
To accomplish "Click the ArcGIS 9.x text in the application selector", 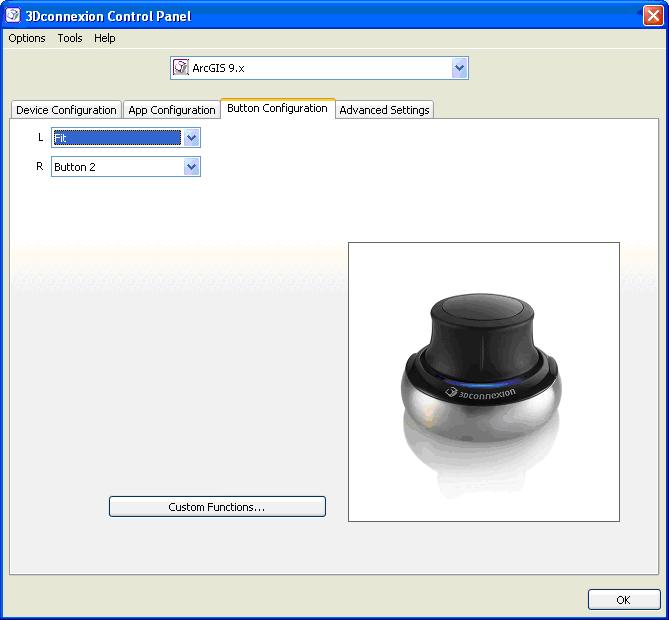I will (218, 68).
